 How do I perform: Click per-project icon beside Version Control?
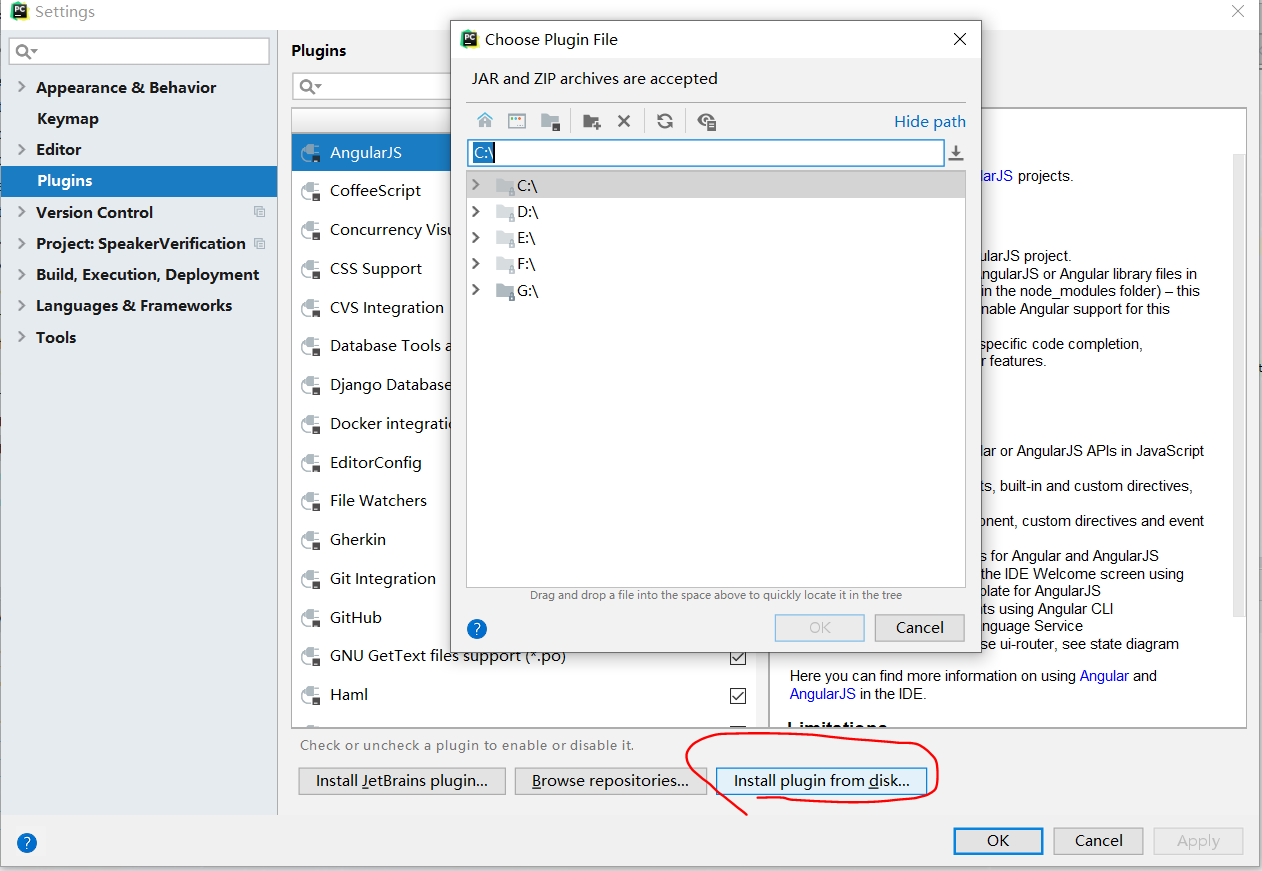260,212
